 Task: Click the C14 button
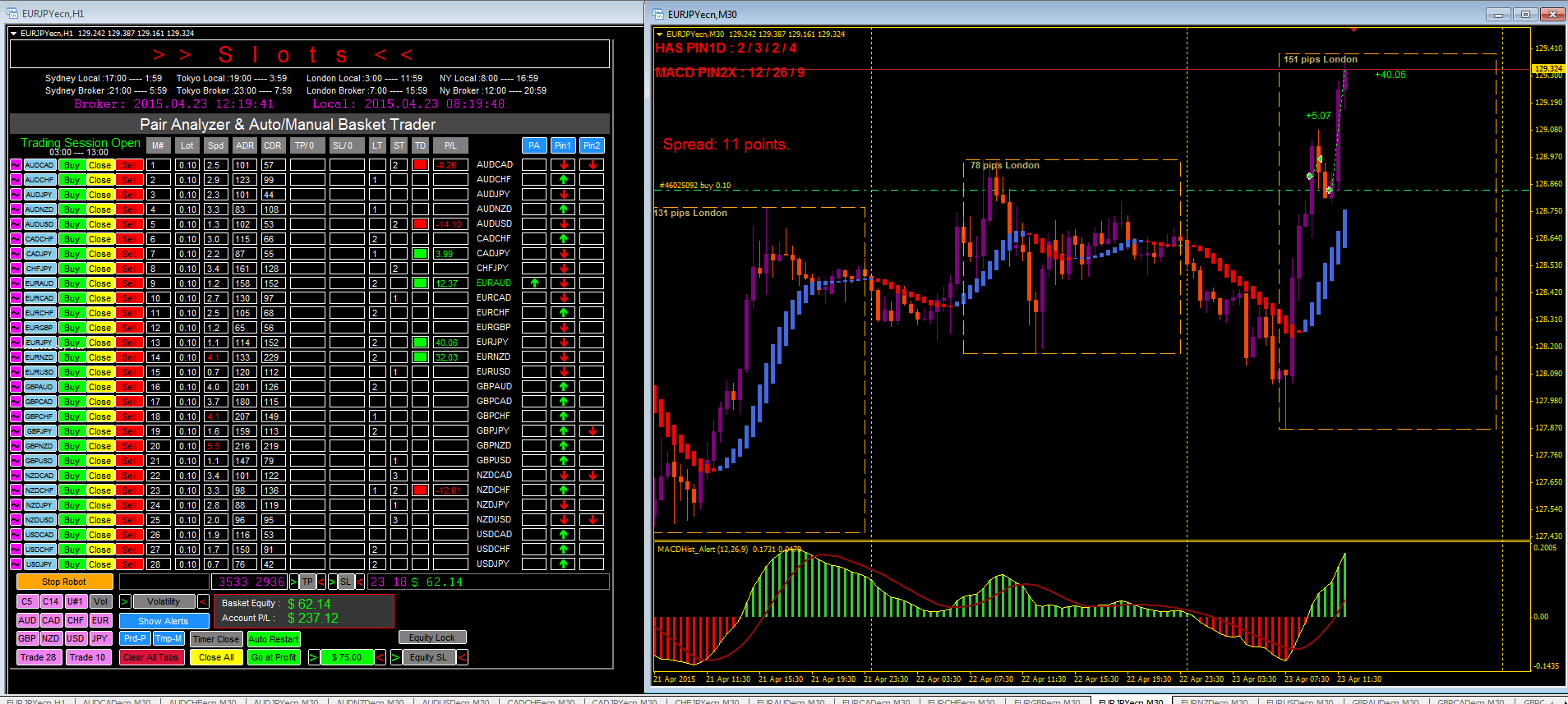coord(51,601)
